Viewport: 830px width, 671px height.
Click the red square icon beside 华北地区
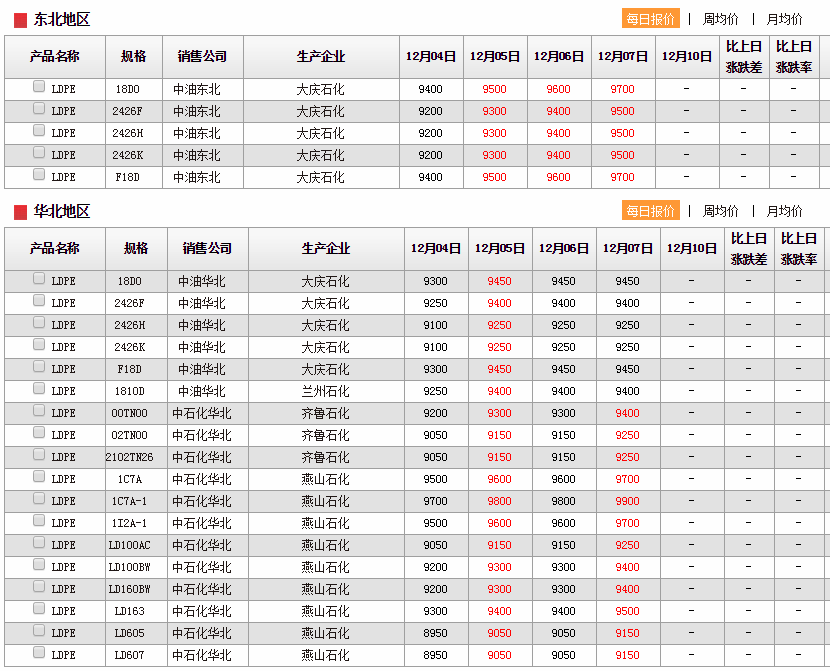pyautogui.click(x=20, y=212)
